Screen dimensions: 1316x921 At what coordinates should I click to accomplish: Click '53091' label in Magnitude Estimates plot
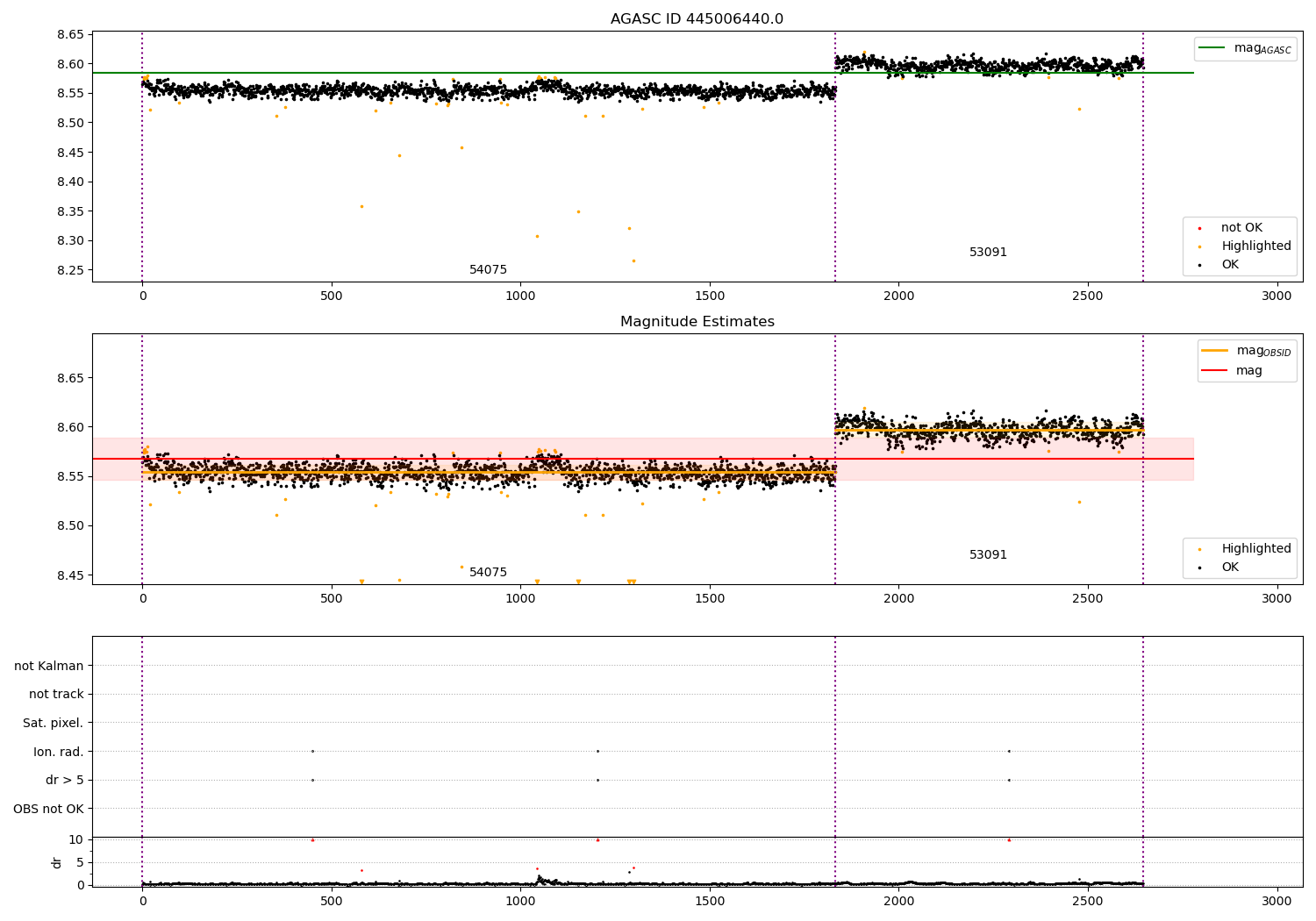988,555
